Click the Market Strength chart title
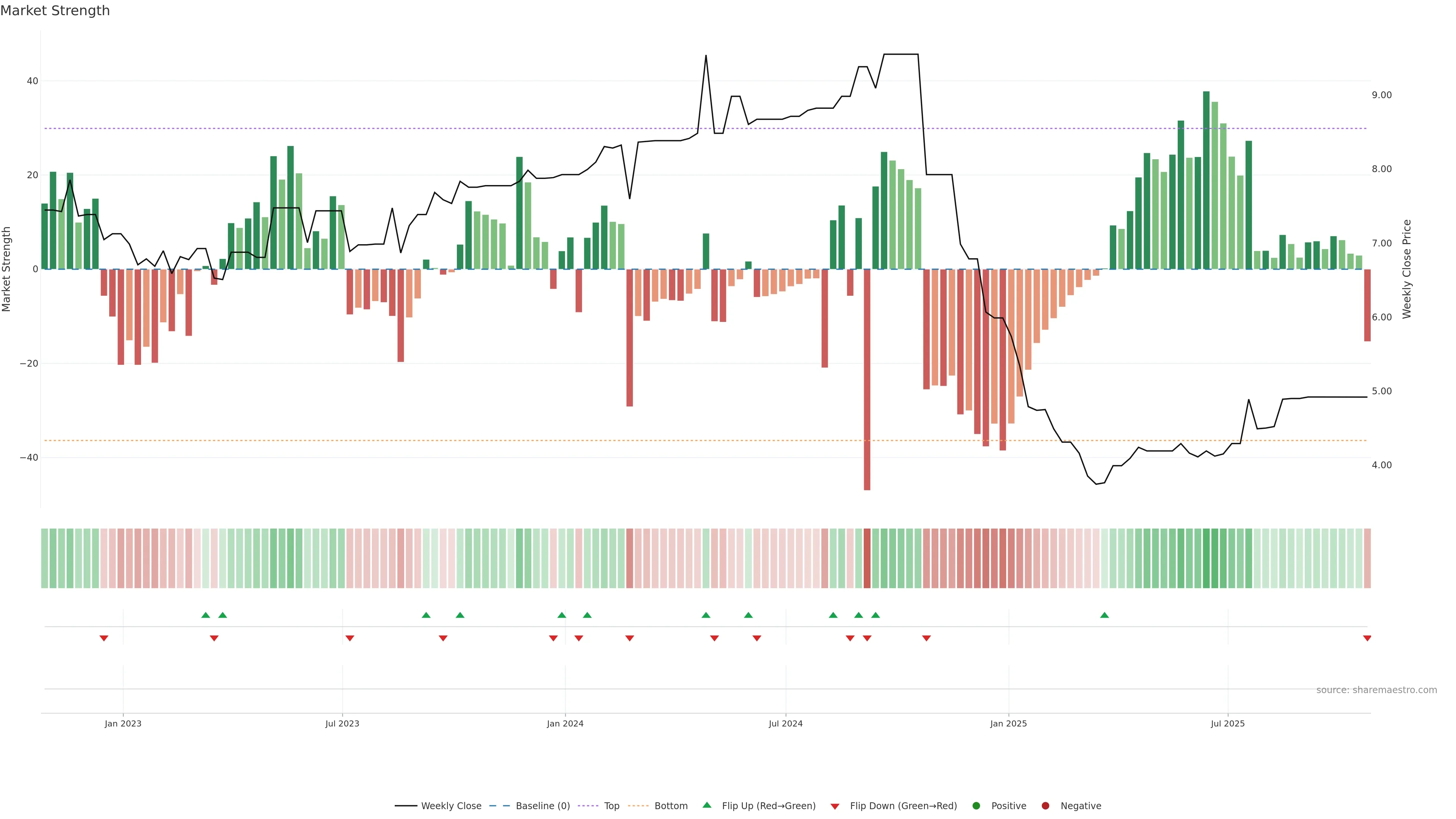Viewport: 1456px width, 819px height. pyautogui.click(x=55, y=11)
